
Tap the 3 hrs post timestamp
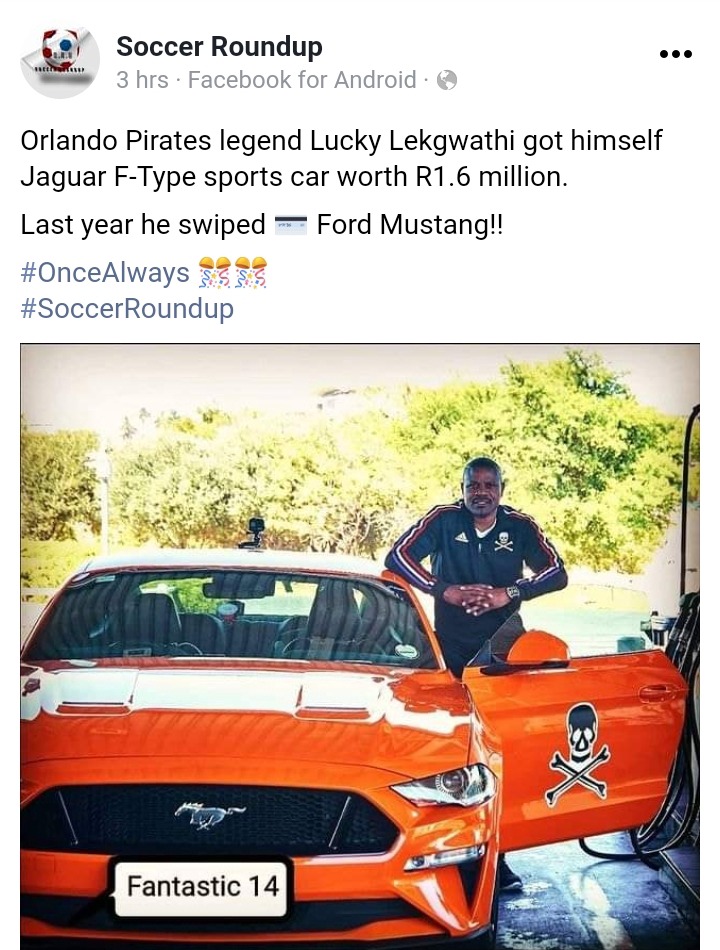pyautogui.click(x=142, y=80)
